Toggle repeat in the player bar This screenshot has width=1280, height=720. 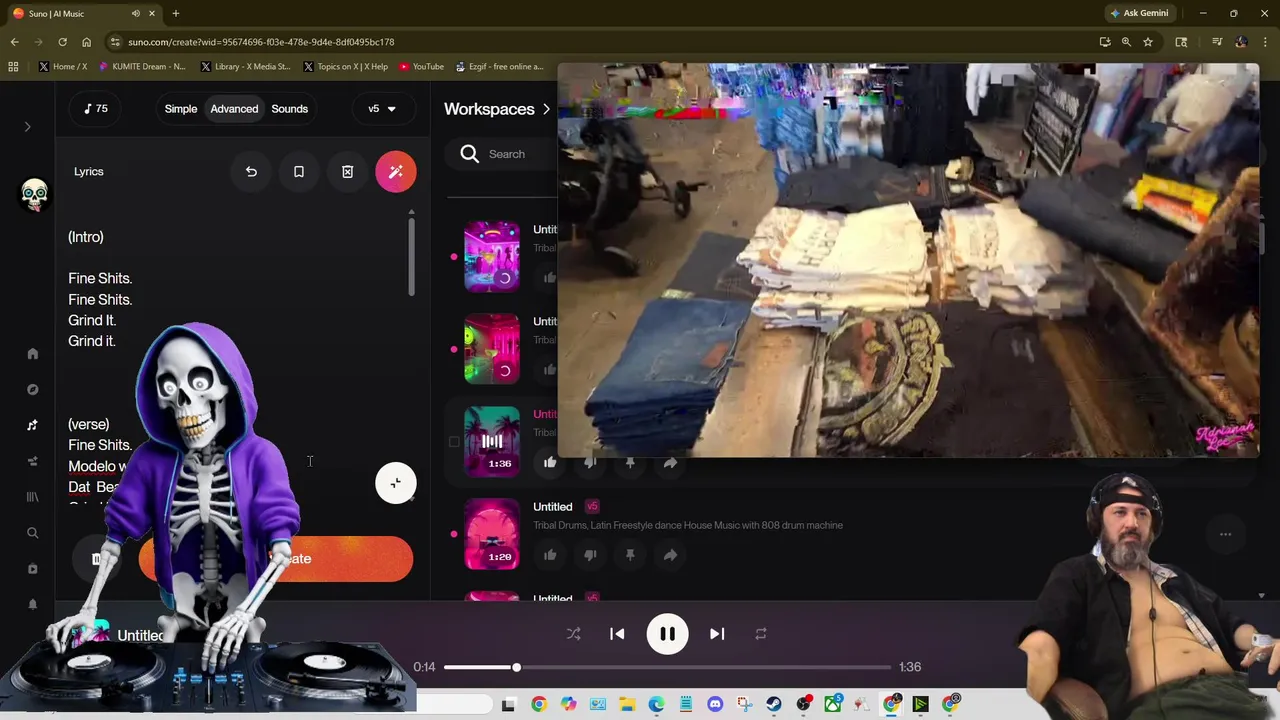pos(761,634)
